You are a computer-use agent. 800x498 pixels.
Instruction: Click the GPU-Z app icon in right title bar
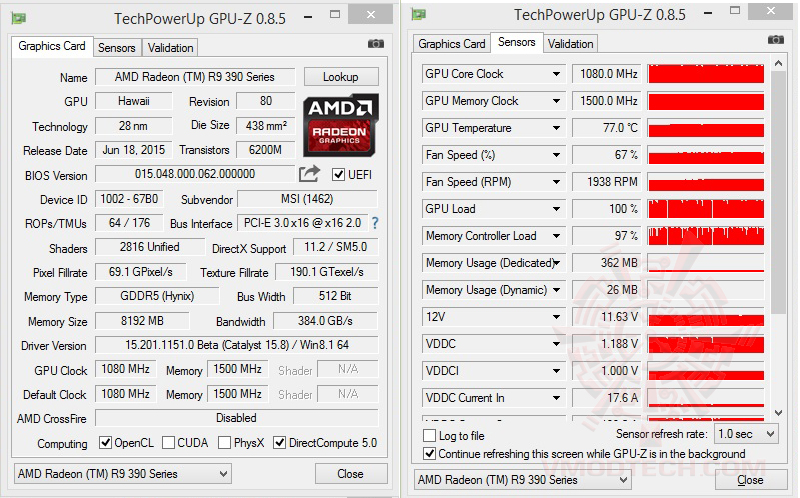(x=419, y=14)
